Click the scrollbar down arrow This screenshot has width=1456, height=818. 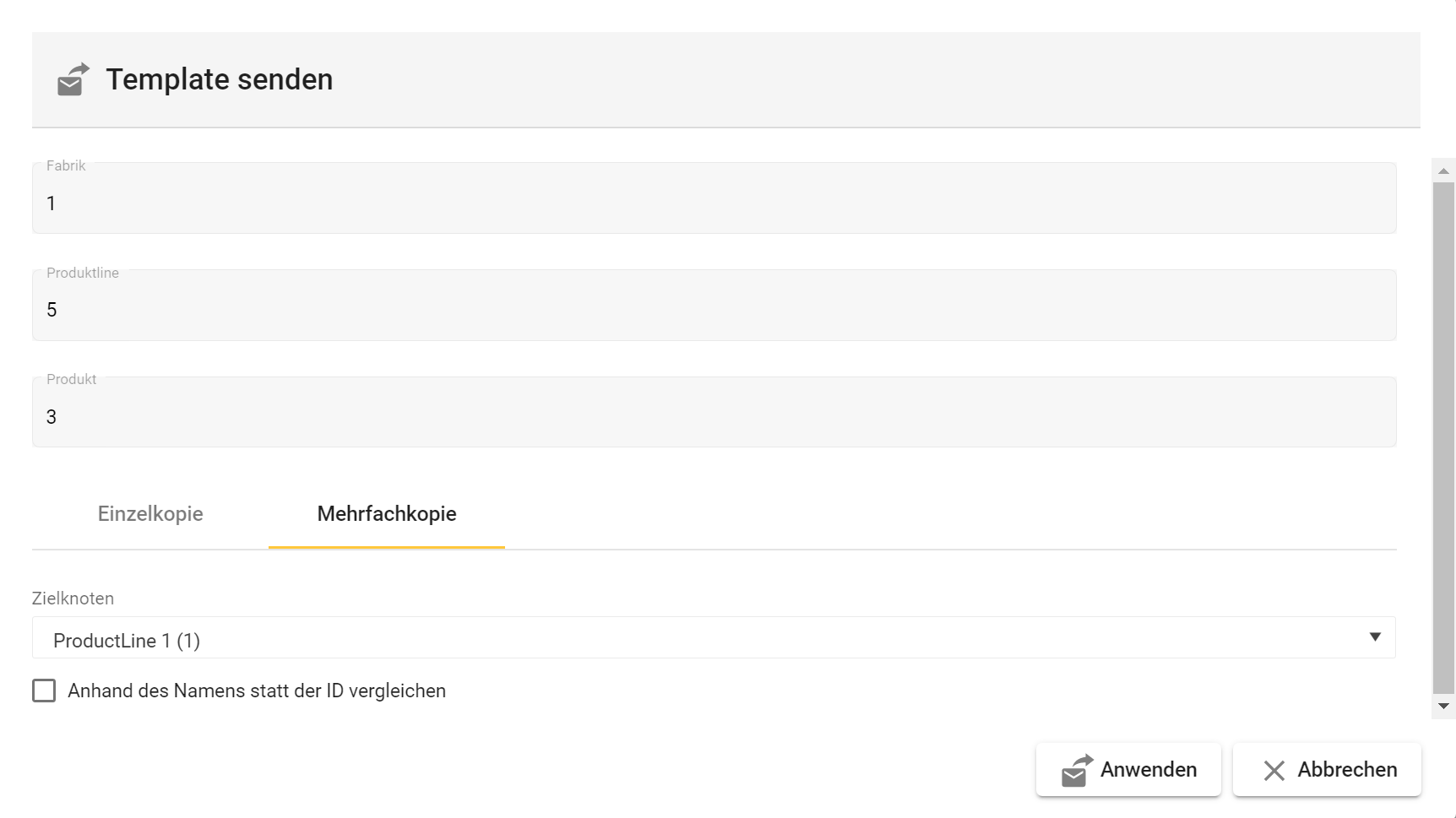[1443, 707]
